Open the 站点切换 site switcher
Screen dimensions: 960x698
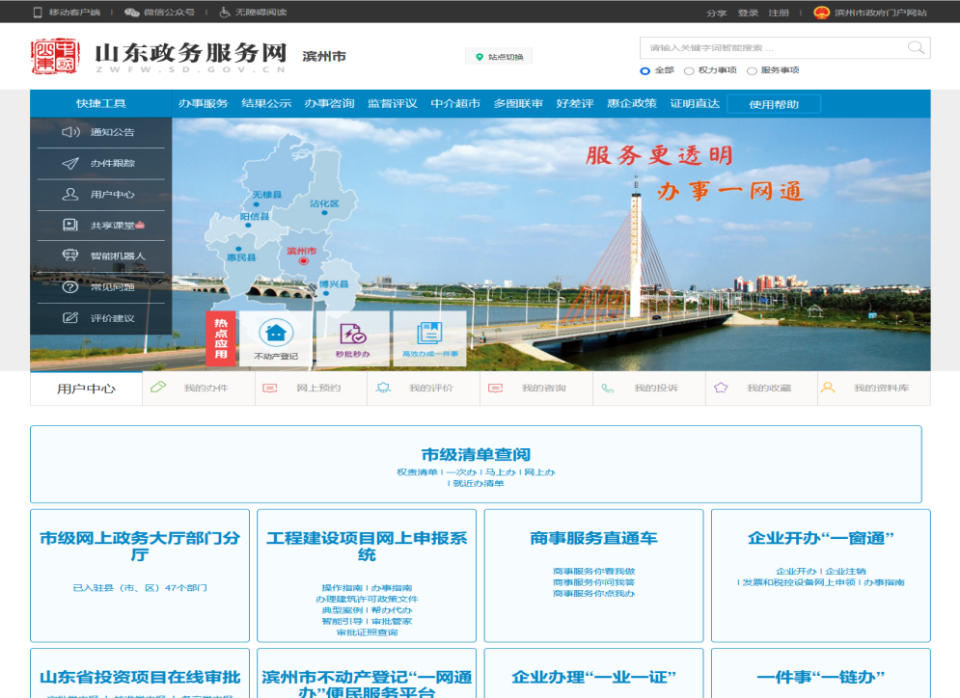(498, 57)
